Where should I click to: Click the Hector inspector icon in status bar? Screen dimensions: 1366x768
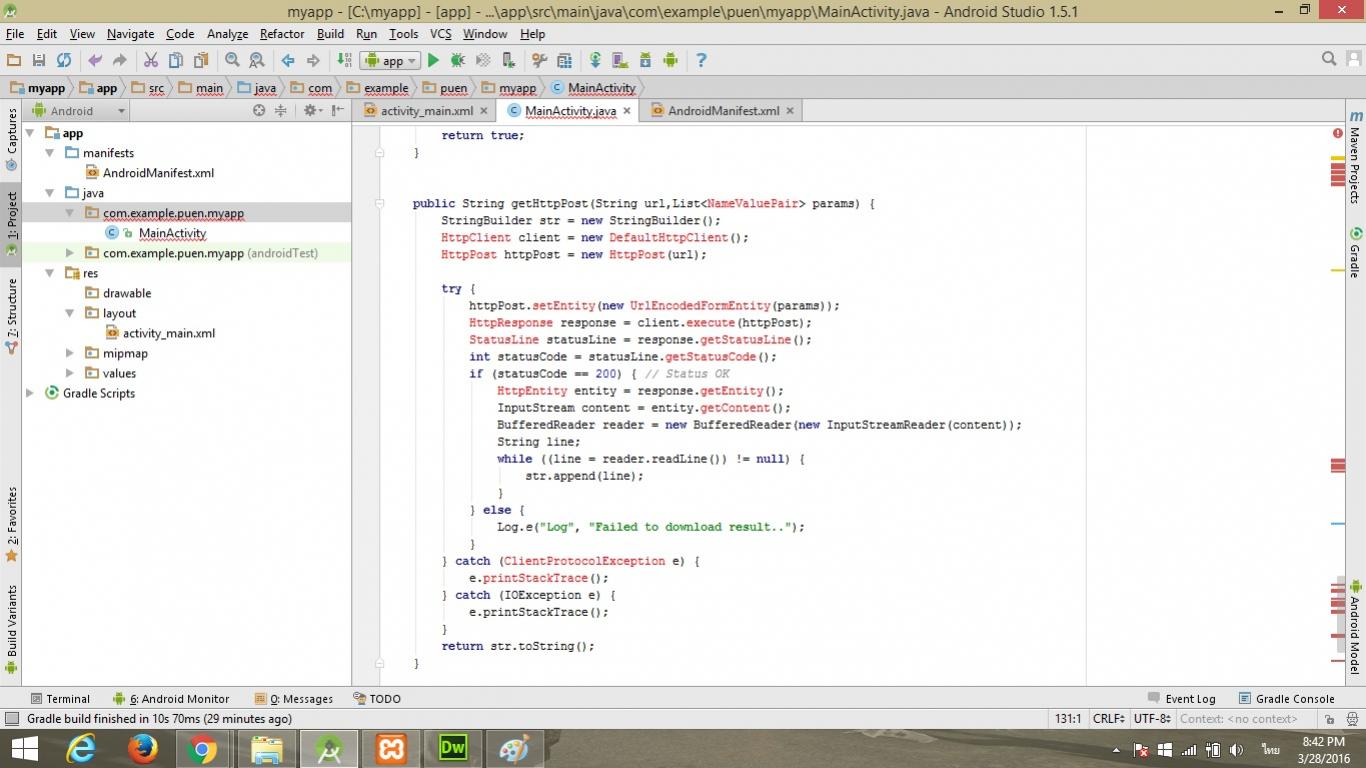[1352, 719]
